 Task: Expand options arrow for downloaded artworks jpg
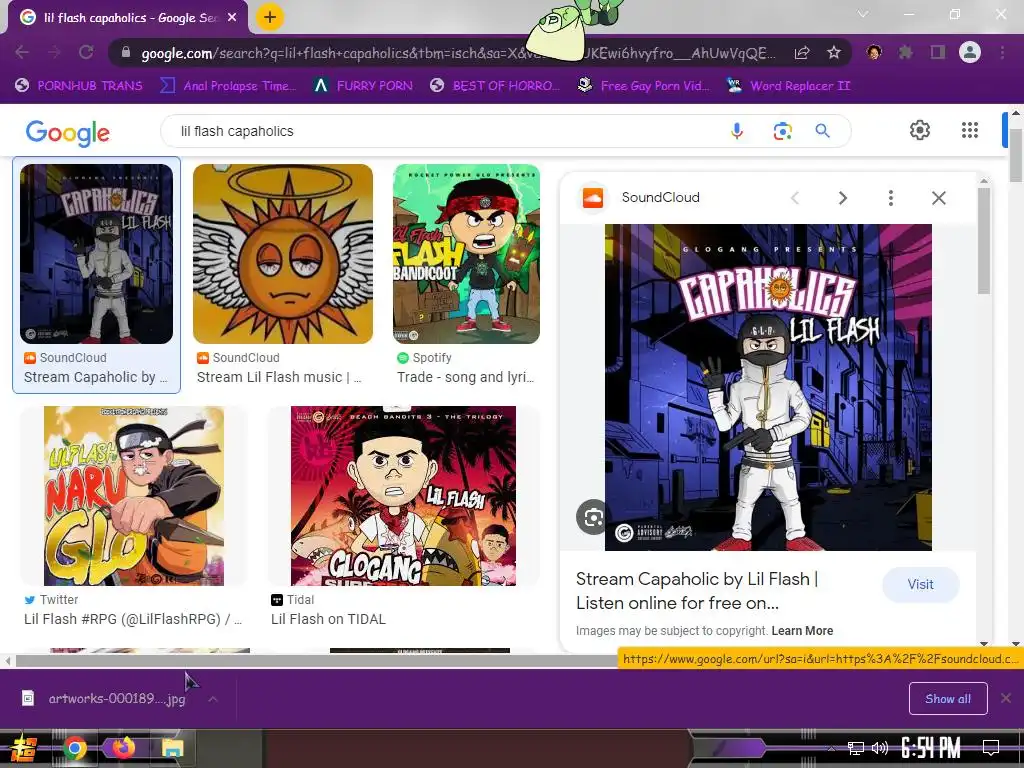point(213,699)
